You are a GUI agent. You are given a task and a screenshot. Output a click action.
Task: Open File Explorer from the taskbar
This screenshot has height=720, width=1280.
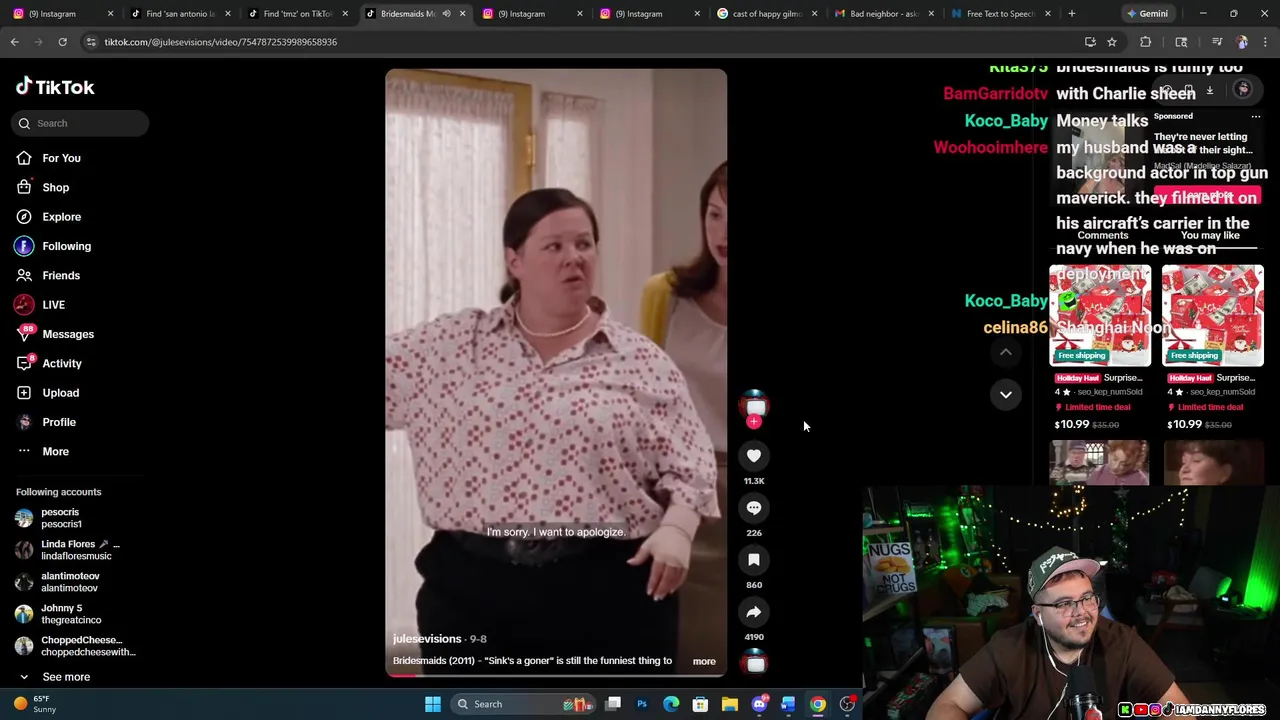(x=730, y=704)
